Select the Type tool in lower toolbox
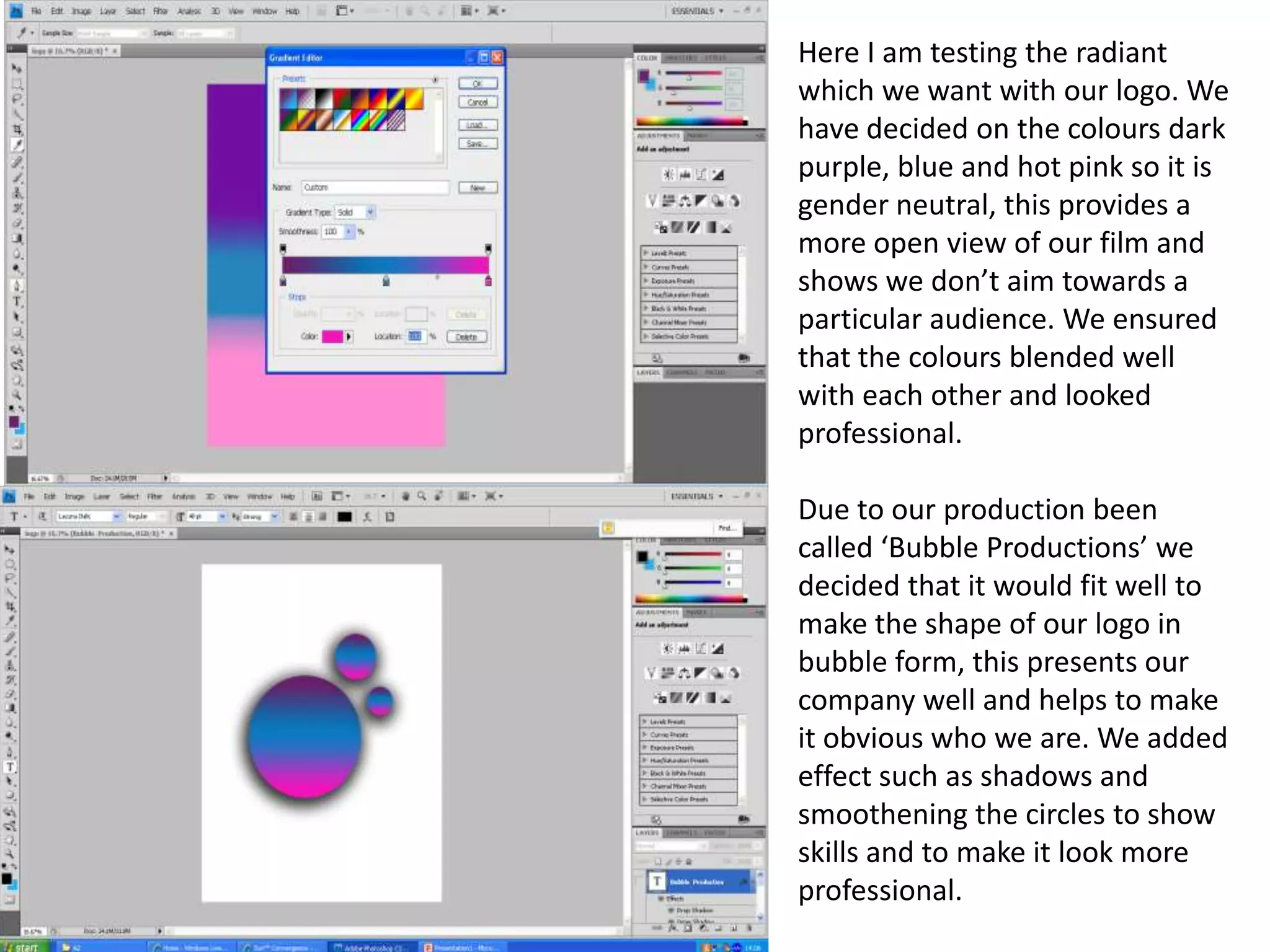1270x952 pixels. pos(11,767)
